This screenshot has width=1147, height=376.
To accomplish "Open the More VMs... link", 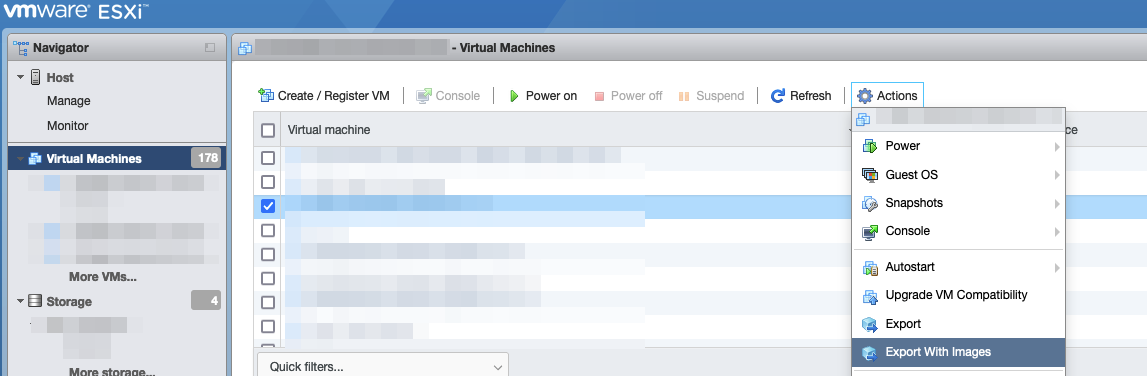I will [x=103, y=277].
